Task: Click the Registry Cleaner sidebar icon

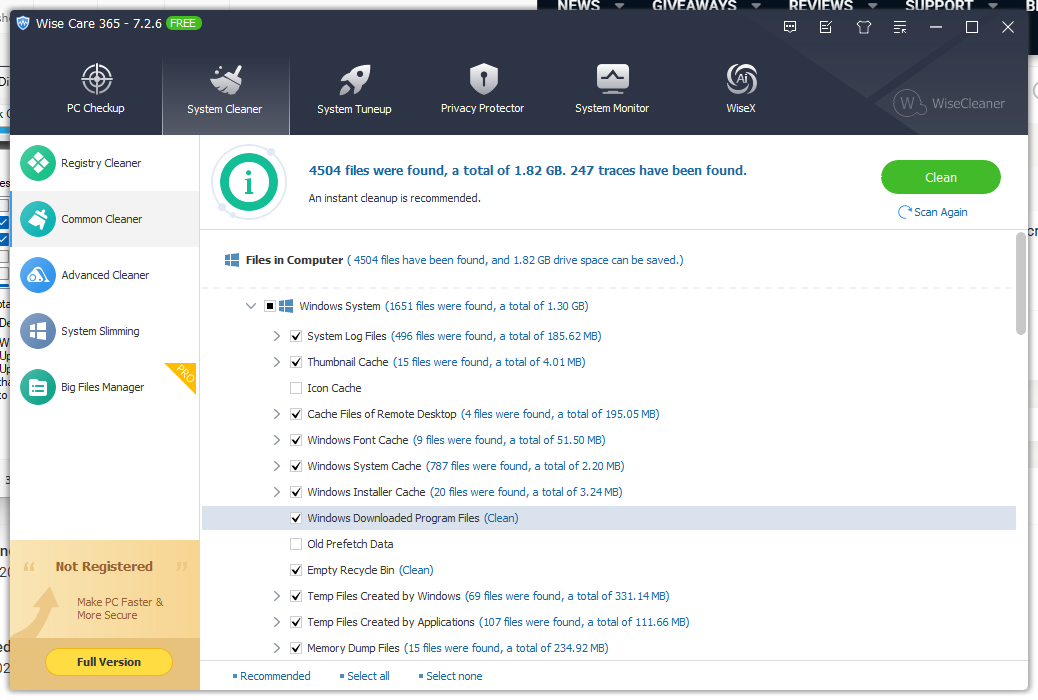Action: (x=38, y=163)
